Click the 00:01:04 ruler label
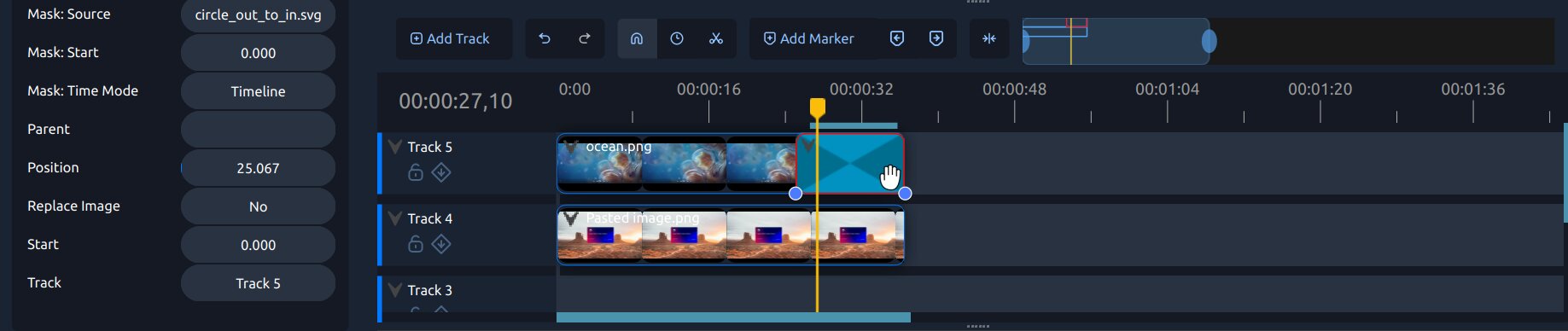The image size is (1568, 331). (x=1167, y=89)
